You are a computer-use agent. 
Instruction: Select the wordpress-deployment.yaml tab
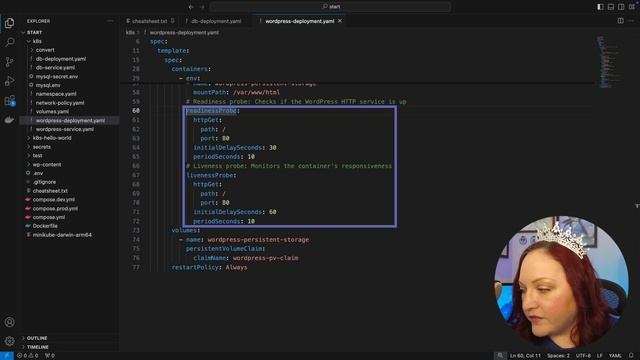coord(299,21)
